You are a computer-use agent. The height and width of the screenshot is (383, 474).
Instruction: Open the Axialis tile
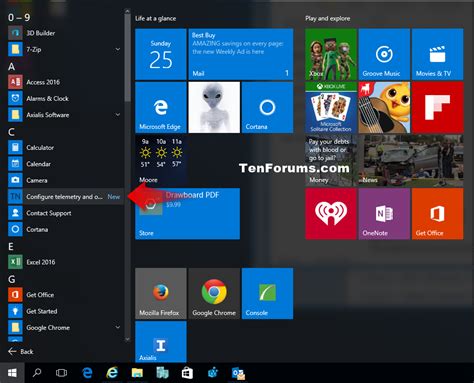pos(161,342)
